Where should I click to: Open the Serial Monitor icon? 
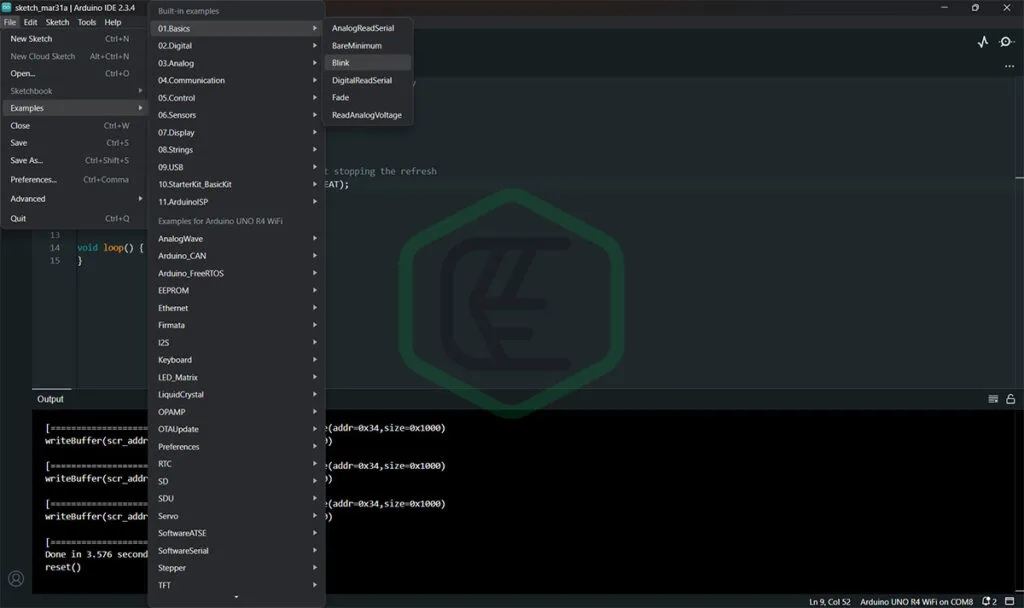click(x=1006, y=42)
